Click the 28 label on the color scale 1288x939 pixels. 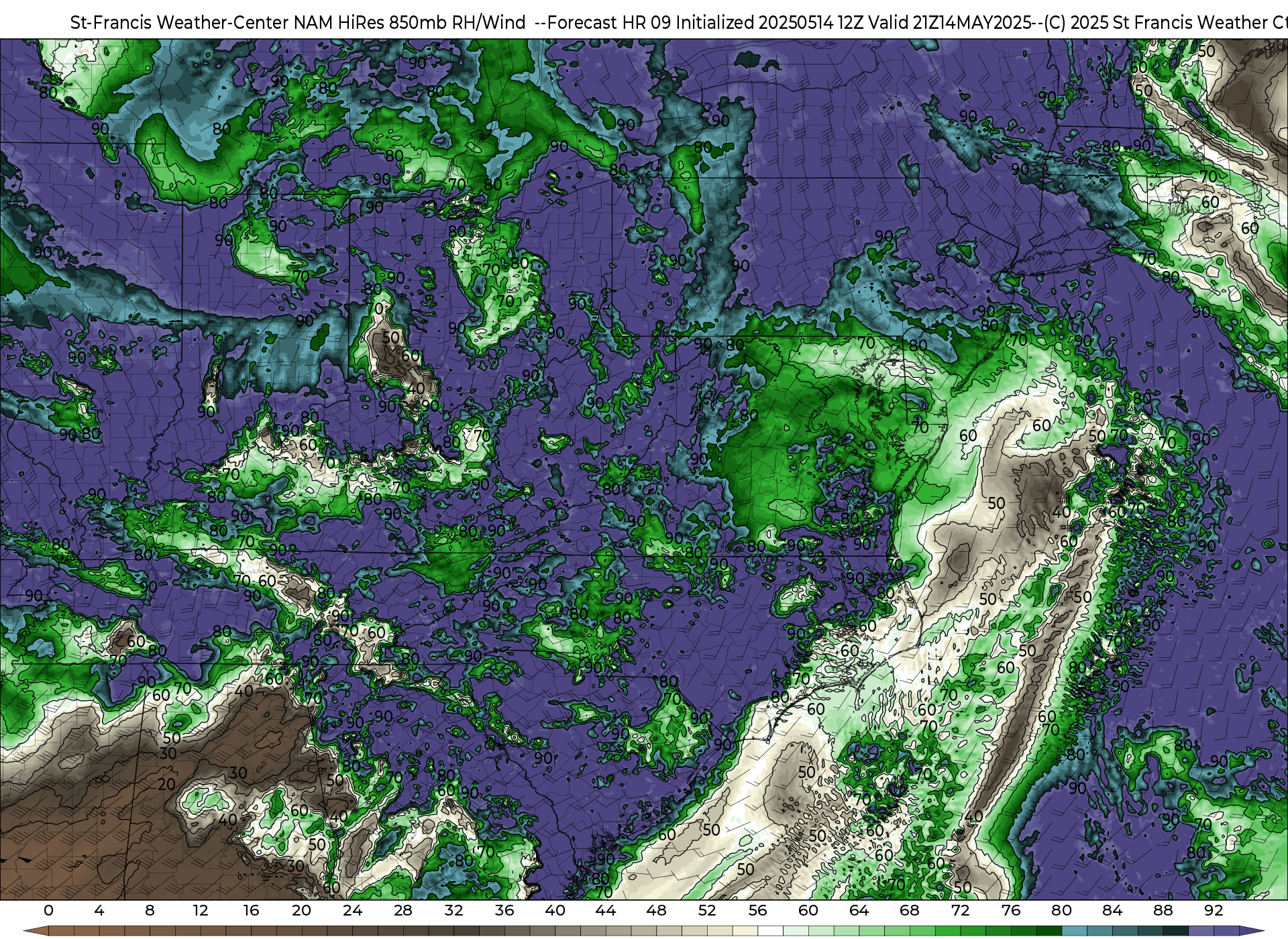coord(403,910)
